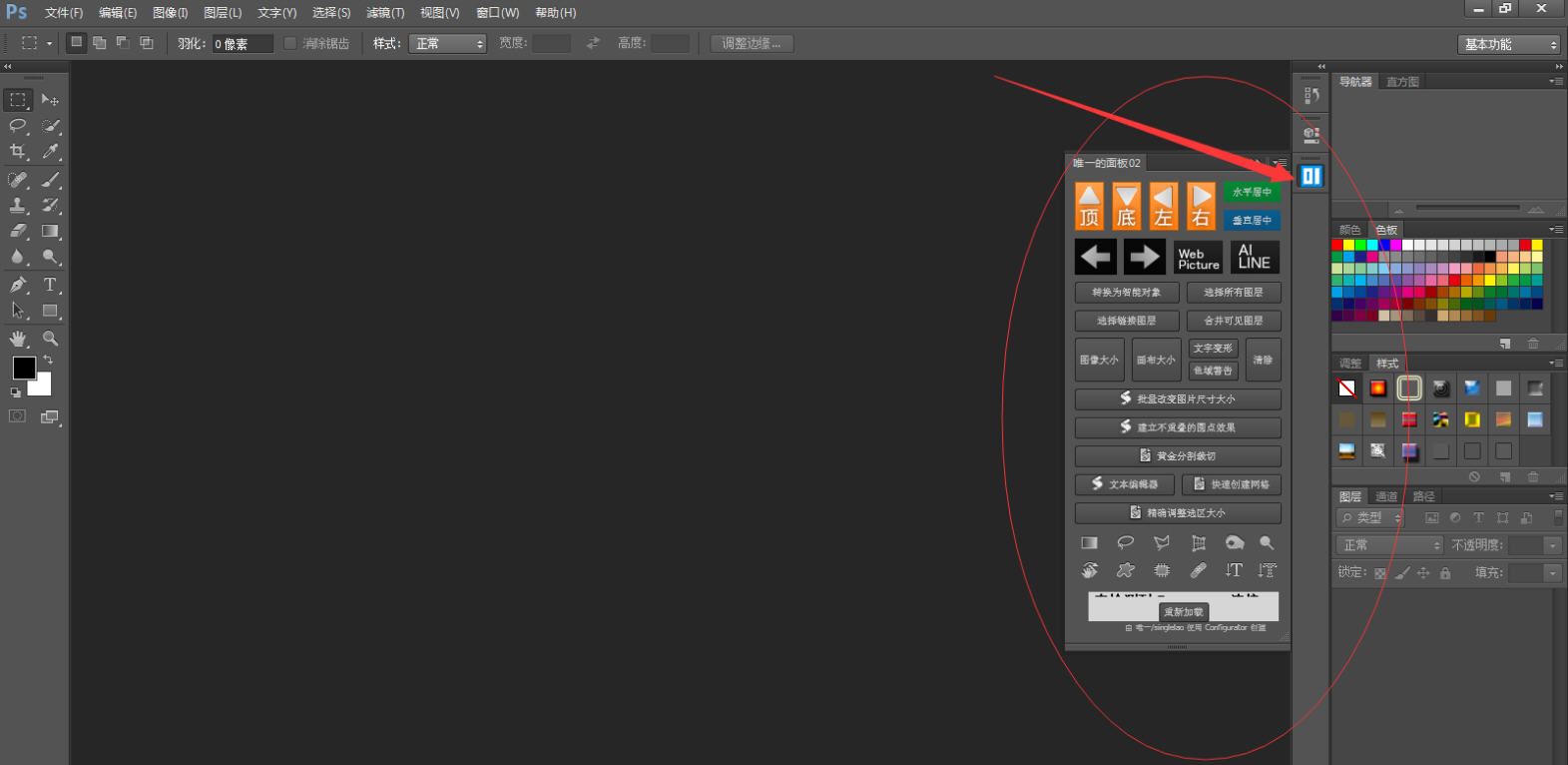1568x765 pixels.
Task: Select the Rectangular Marquee tool
Action: (18, 100)
